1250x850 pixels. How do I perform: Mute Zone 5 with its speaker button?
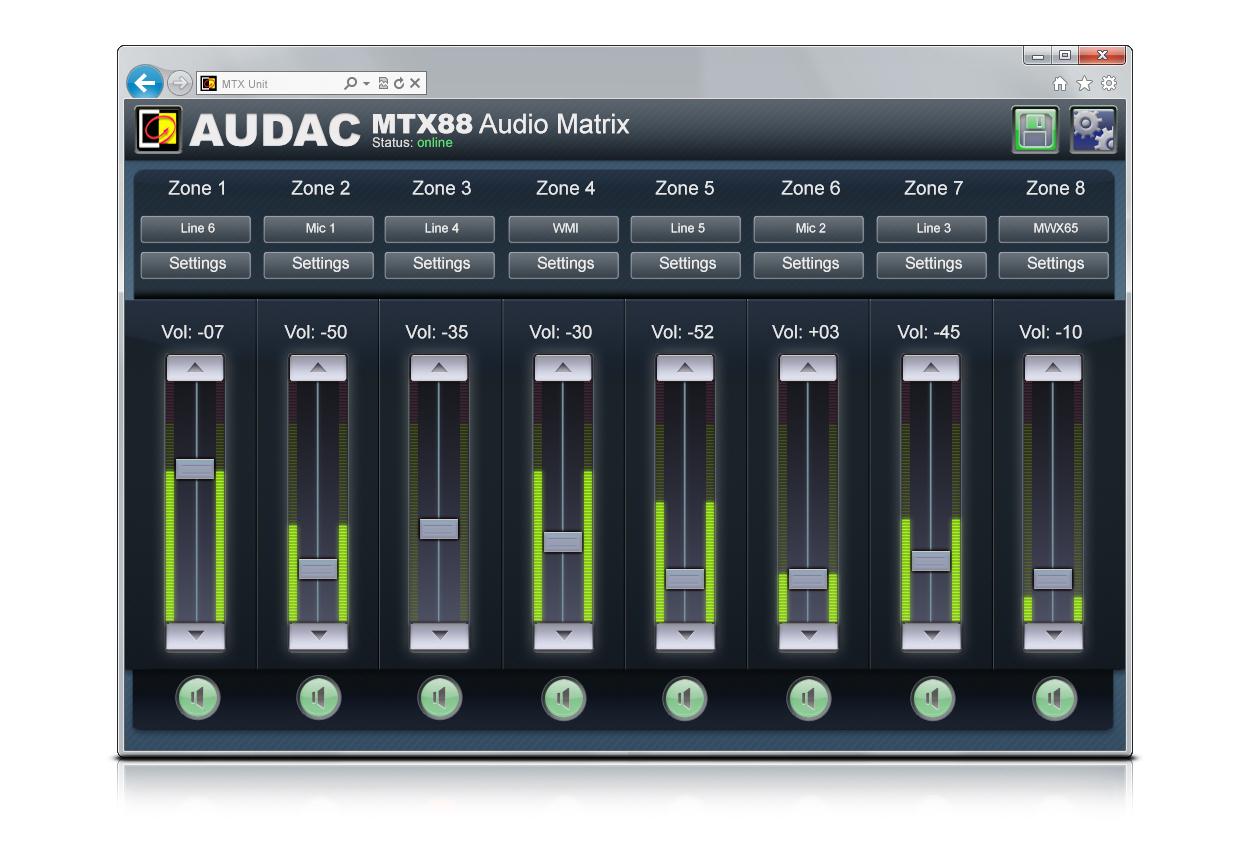(x=686, y=698)
